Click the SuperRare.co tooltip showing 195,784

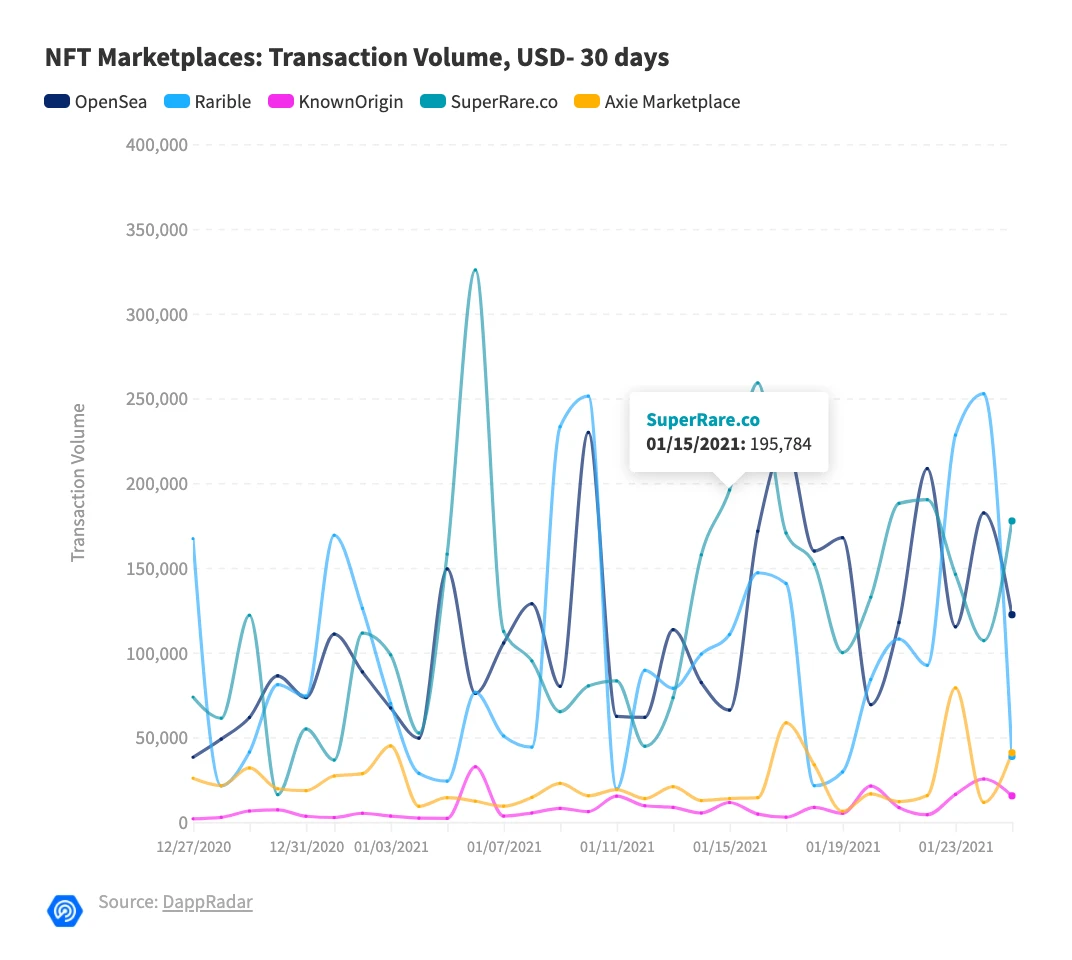[728, 430]
